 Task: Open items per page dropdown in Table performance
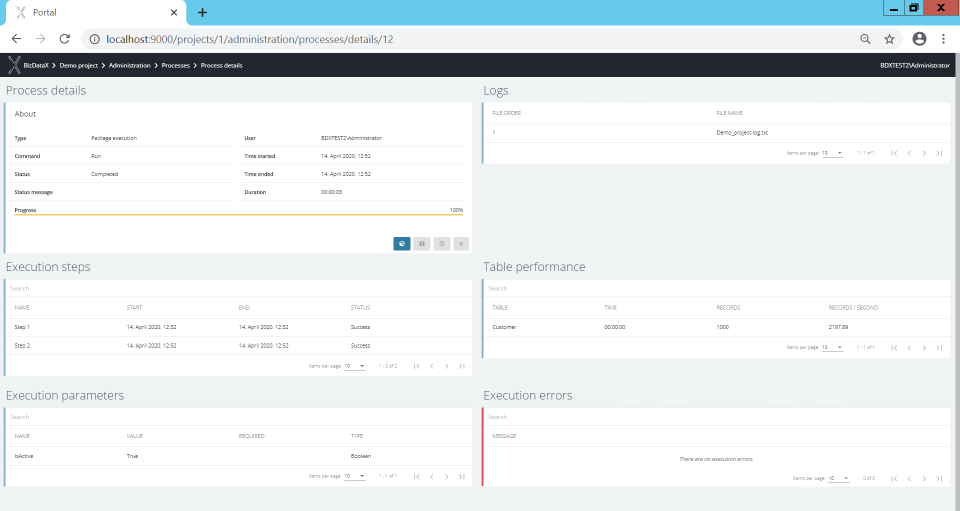coord(832,348)
